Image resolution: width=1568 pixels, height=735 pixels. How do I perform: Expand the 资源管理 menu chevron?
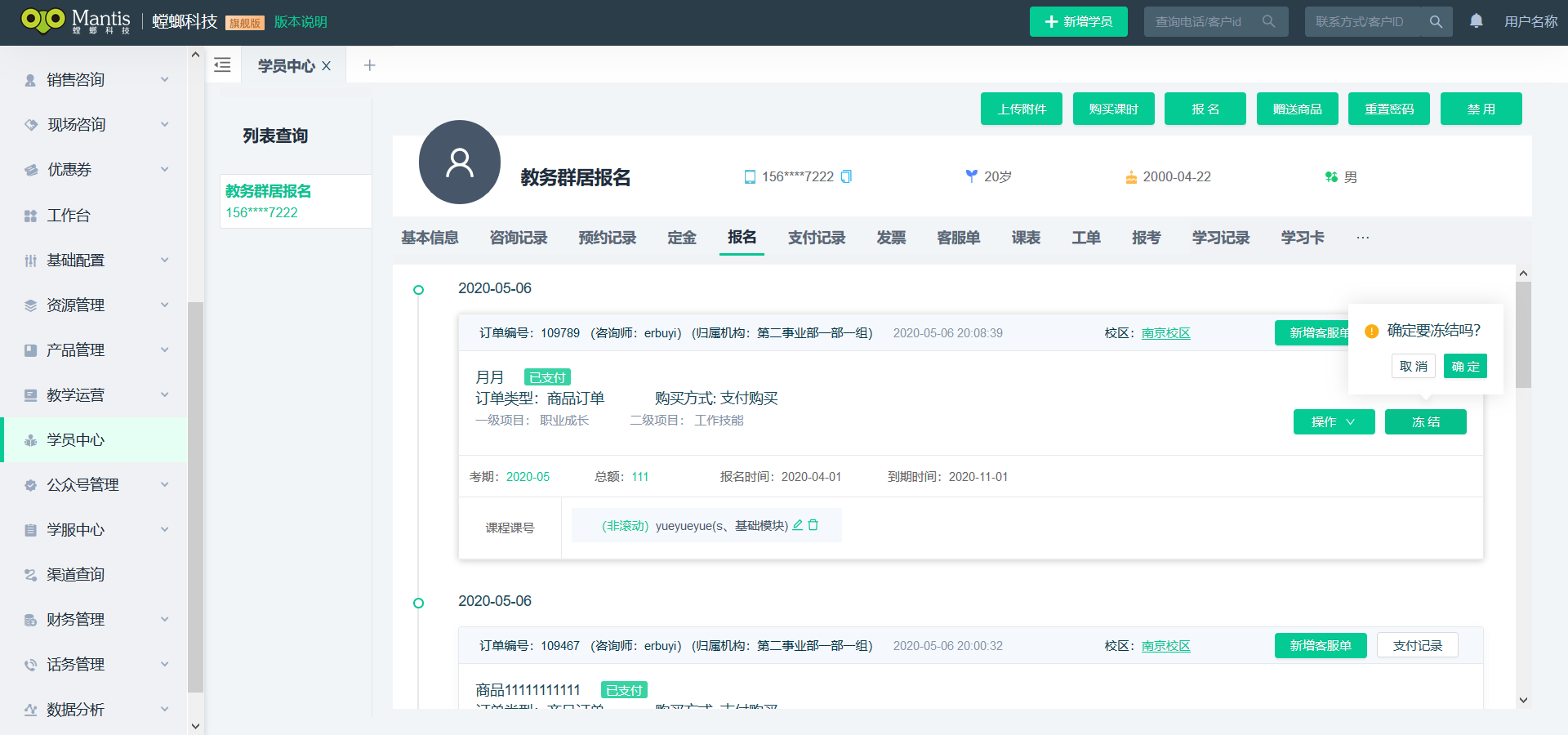pos(164,305)
